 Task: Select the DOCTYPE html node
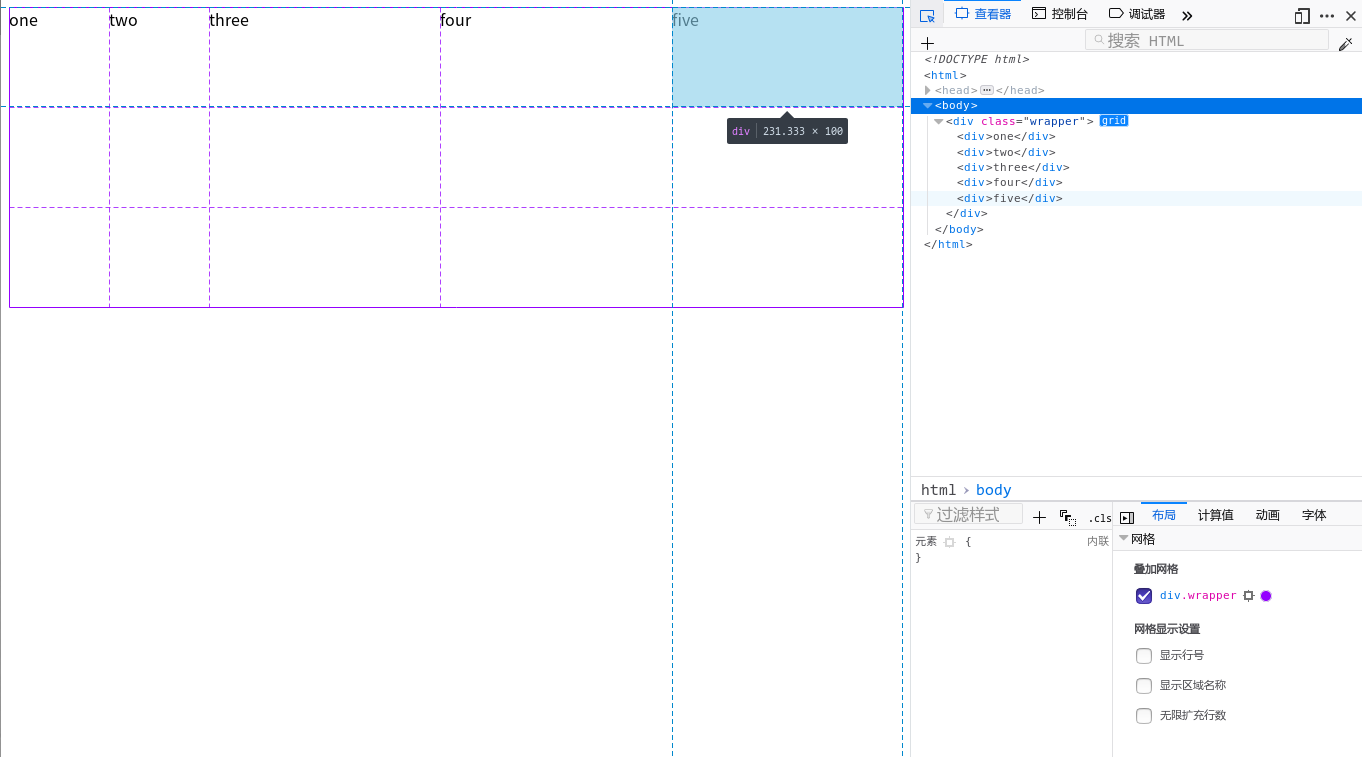976,60
